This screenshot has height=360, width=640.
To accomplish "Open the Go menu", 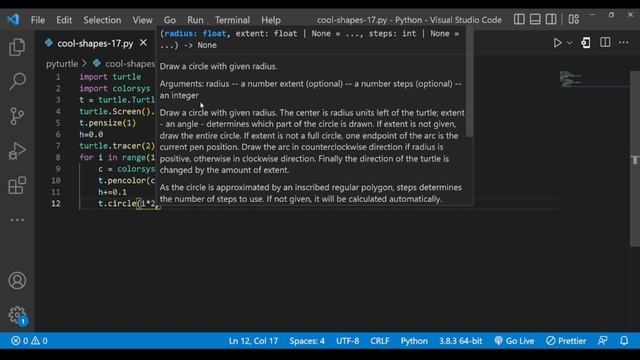I will (170, 20).
